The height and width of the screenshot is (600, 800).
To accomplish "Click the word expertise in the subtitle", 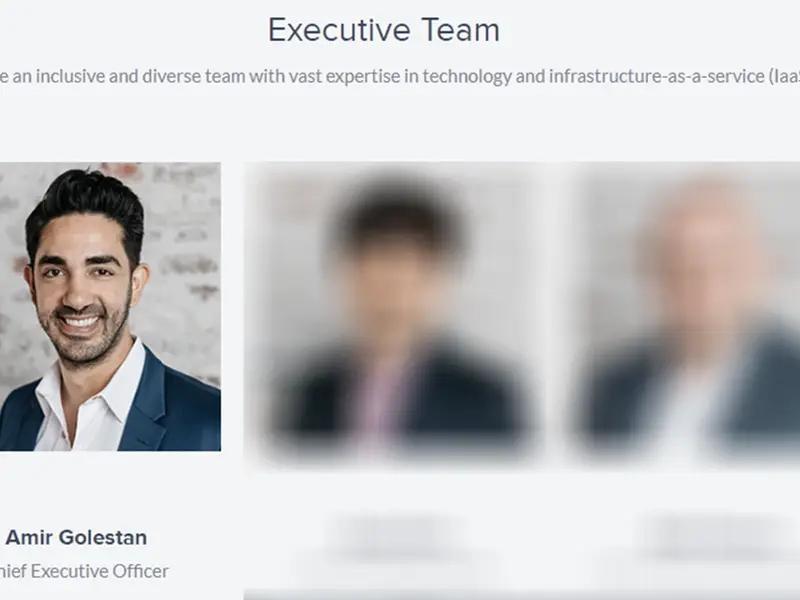I will [x=363, y=77].
